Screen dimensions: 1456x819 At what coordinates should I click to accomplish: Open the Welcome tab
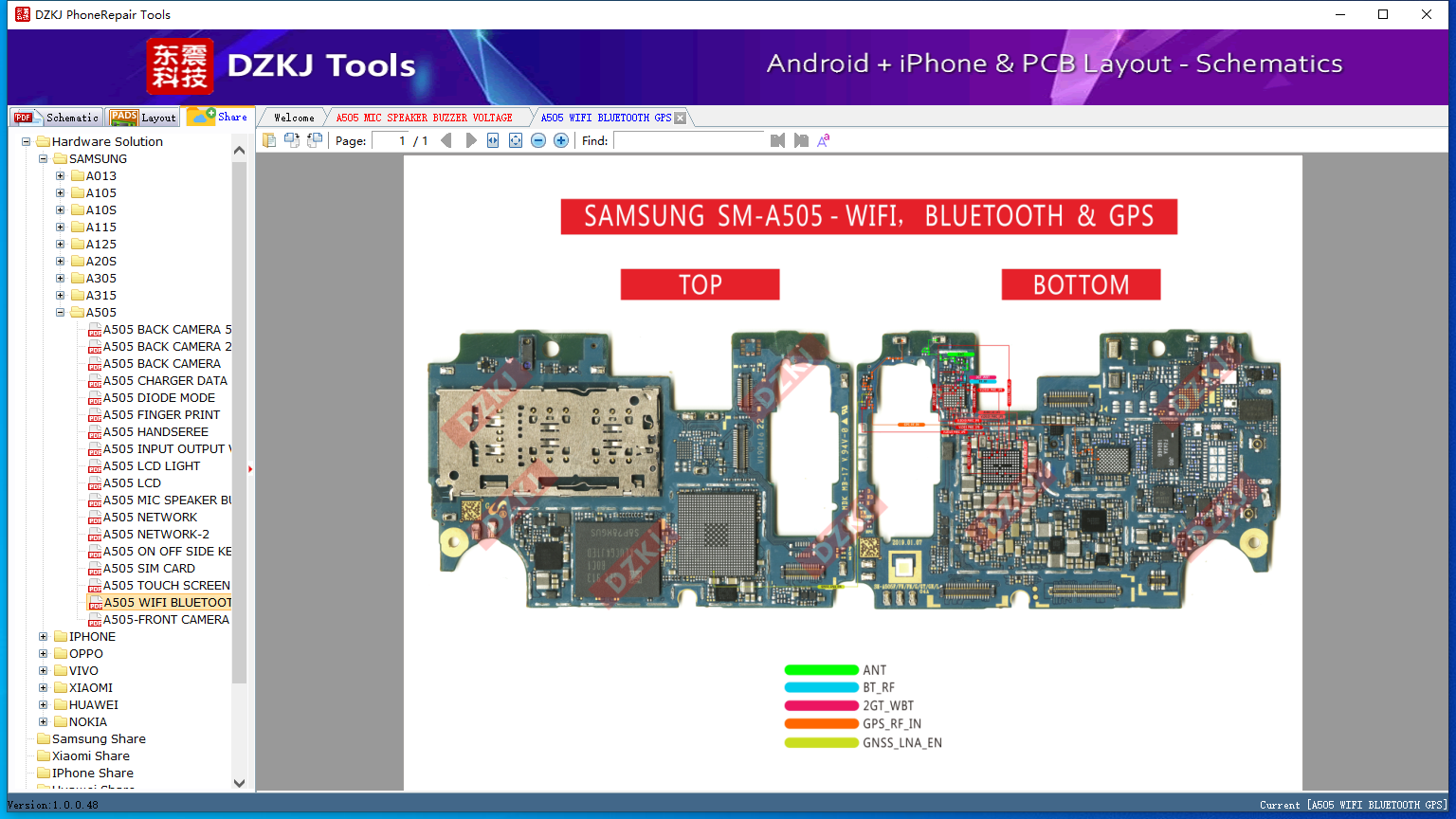pyautogui.click(x=294, y=118)
